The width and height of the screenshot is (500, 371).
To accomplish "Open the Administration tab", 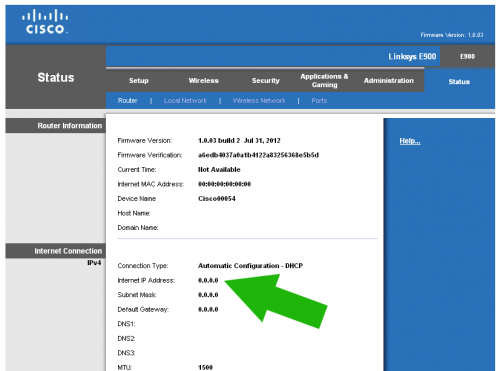I will (x=389, y=81).
